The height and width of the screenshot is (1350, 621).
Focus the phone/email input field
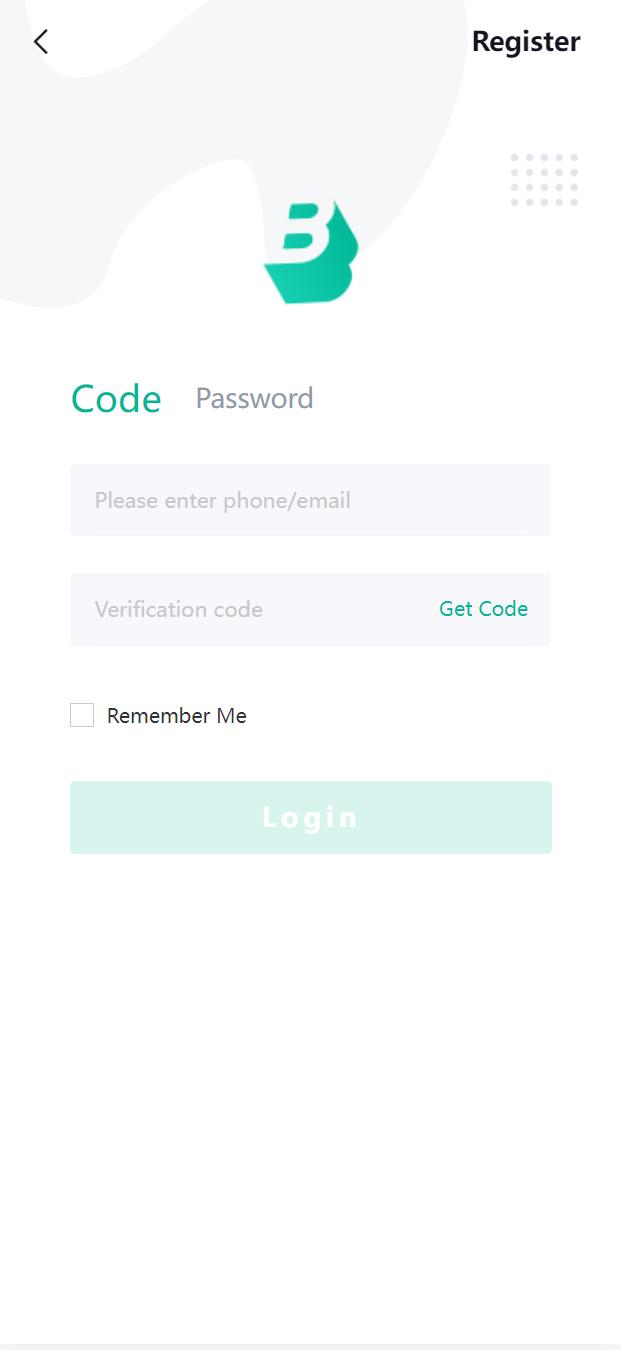point(310,500)
